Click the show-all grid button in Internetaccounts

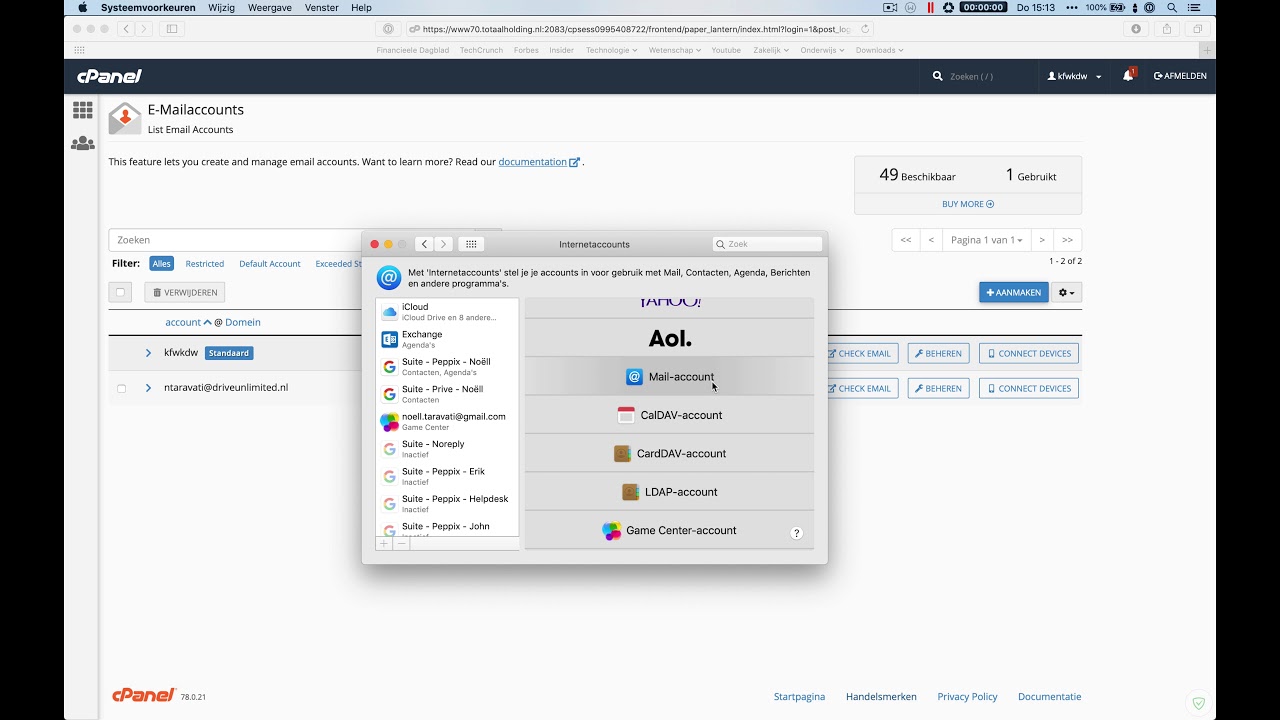click(471, 244)
